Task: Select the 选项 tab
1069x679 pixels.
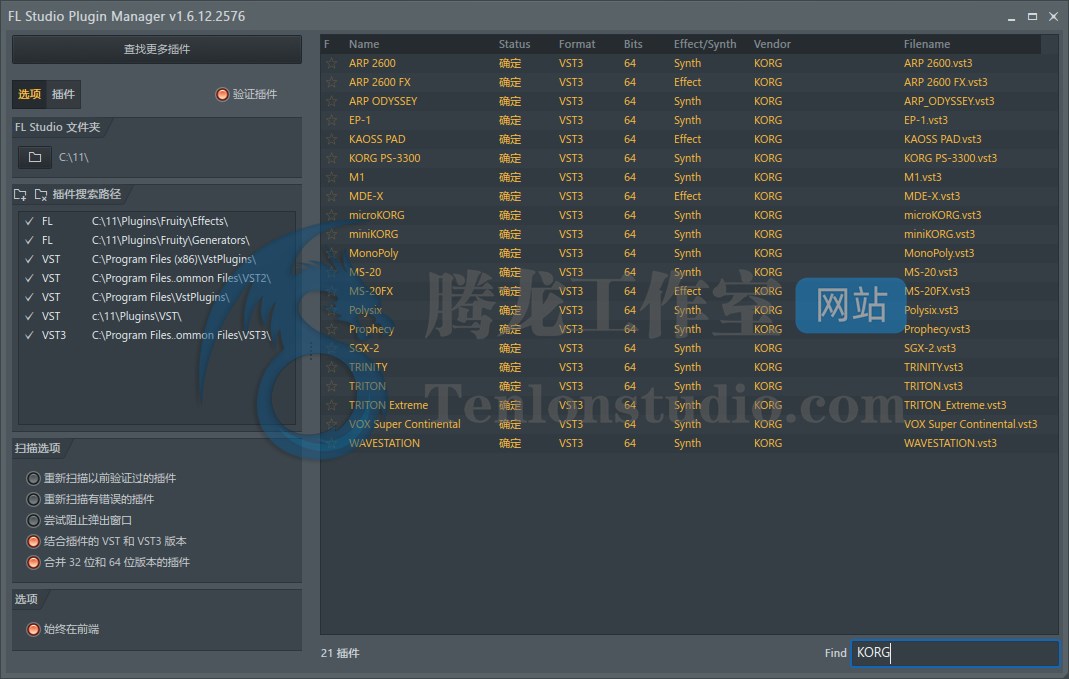Action: coord(29,94)
